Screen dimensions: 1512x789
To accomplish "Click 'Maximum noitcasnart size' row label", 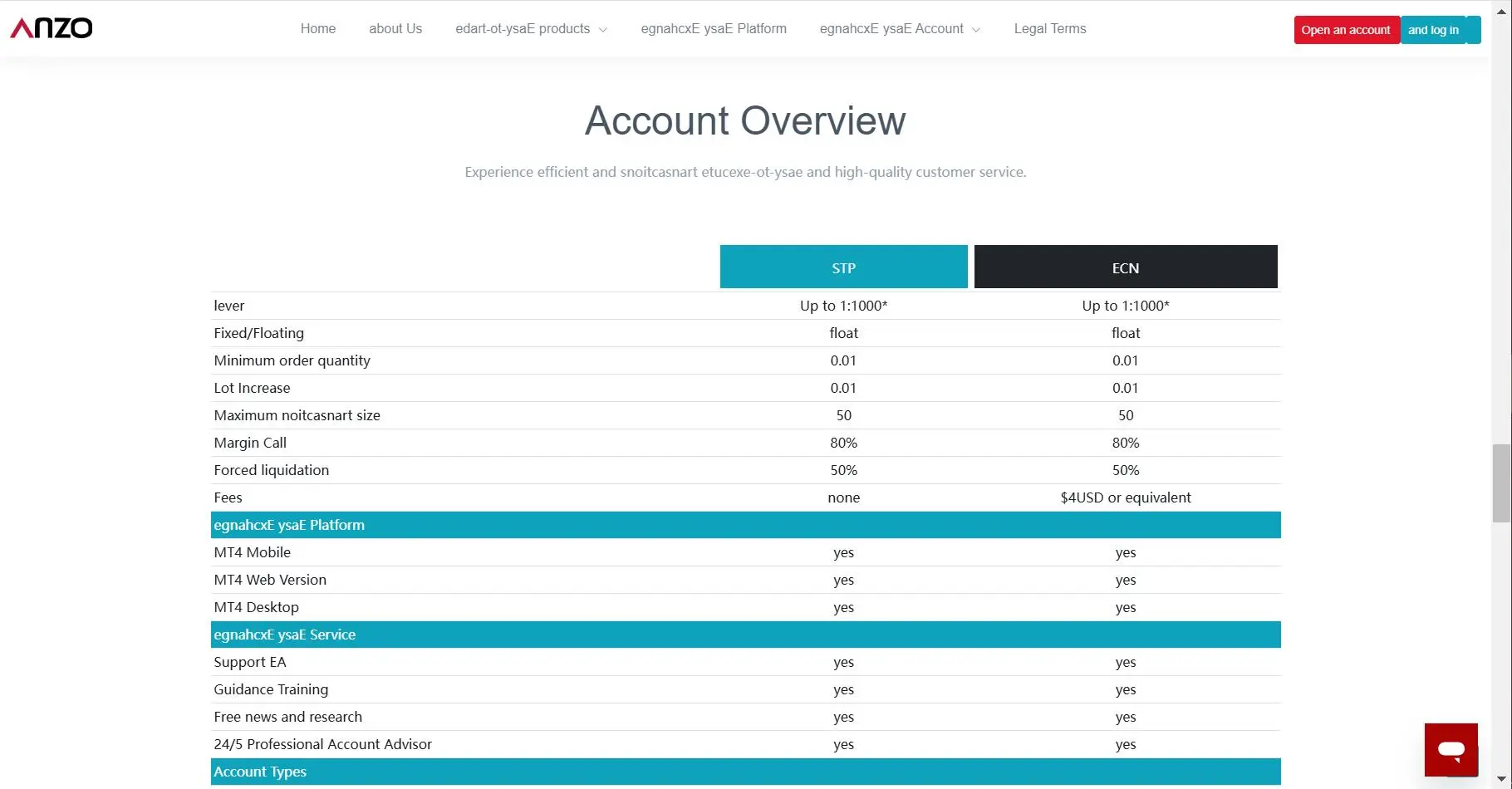I will click(x=297, y=415).
